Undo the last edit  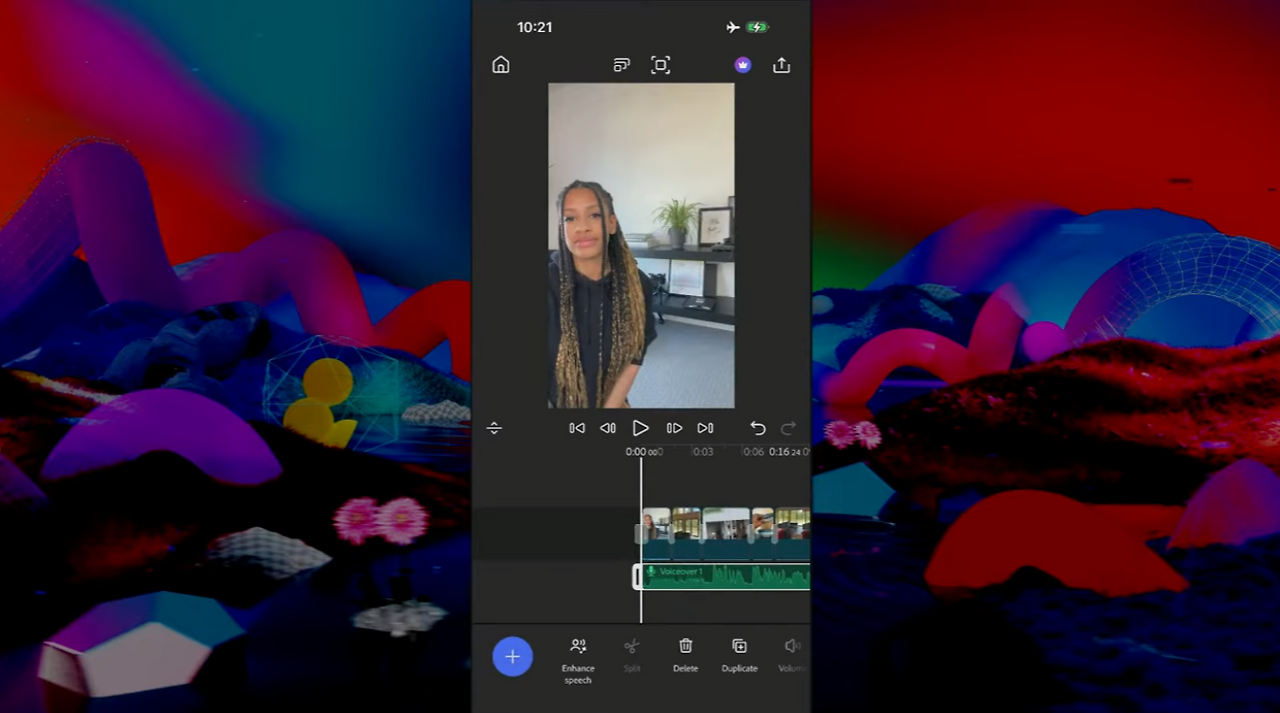click(x=758, y=428)
